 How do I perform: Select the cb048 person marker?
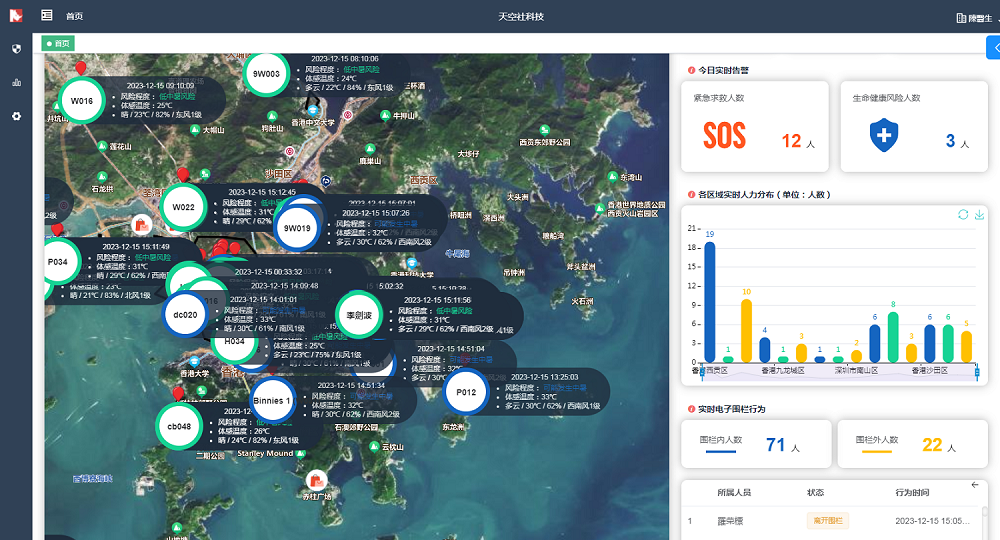[x=179, y=427]
